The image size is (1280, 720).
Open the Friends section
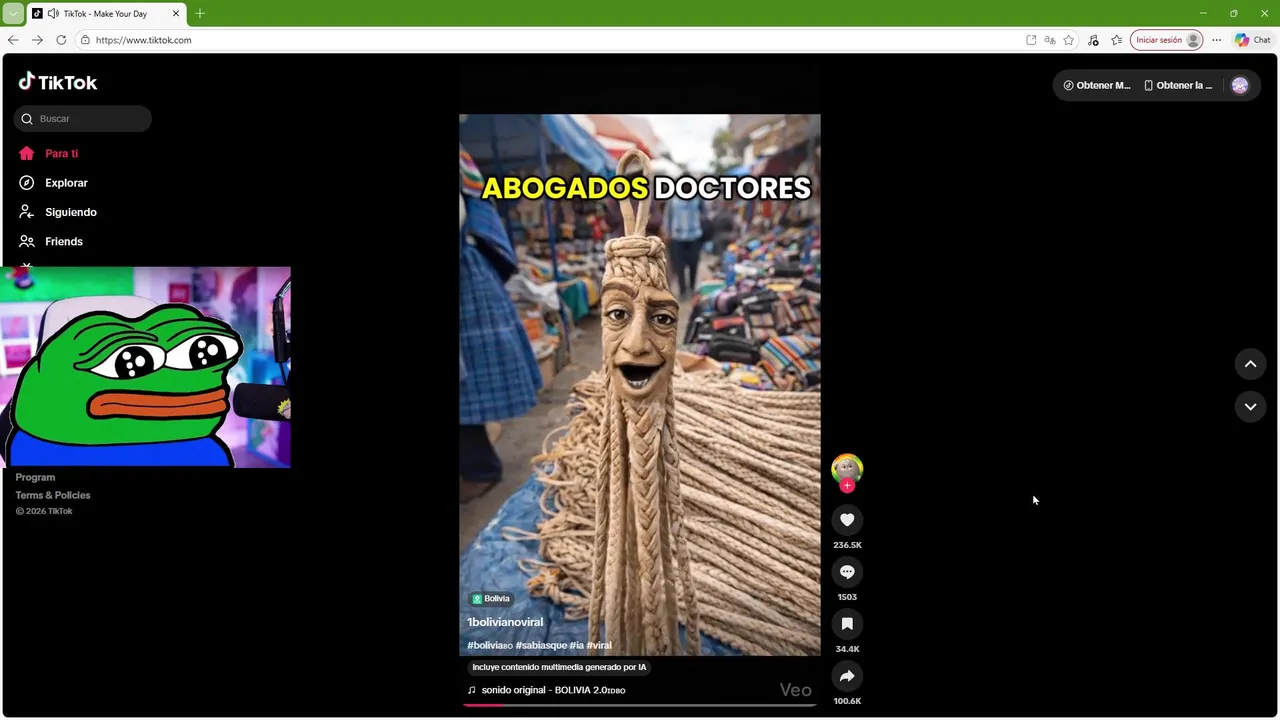point(50,241)
